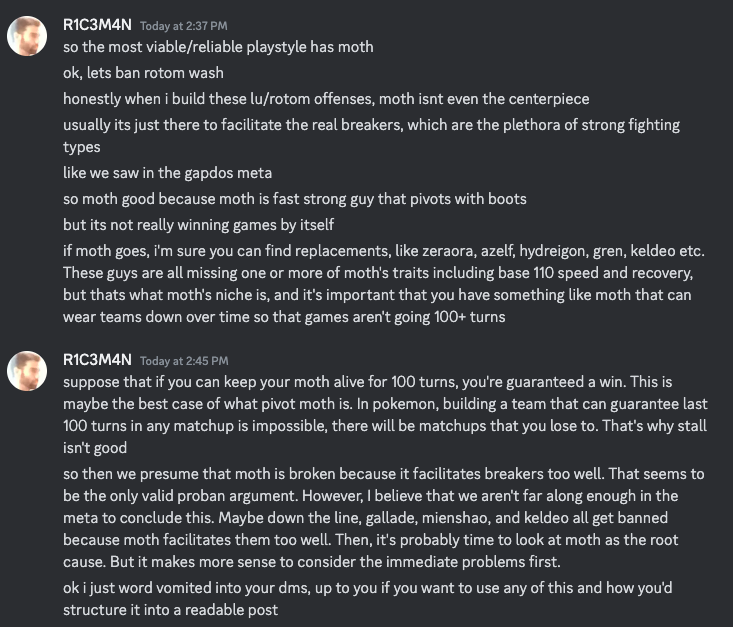Click the 'honestly when i build these lu/rotom offenses' message
733x627 pixels.
click(x=326, y=99)
